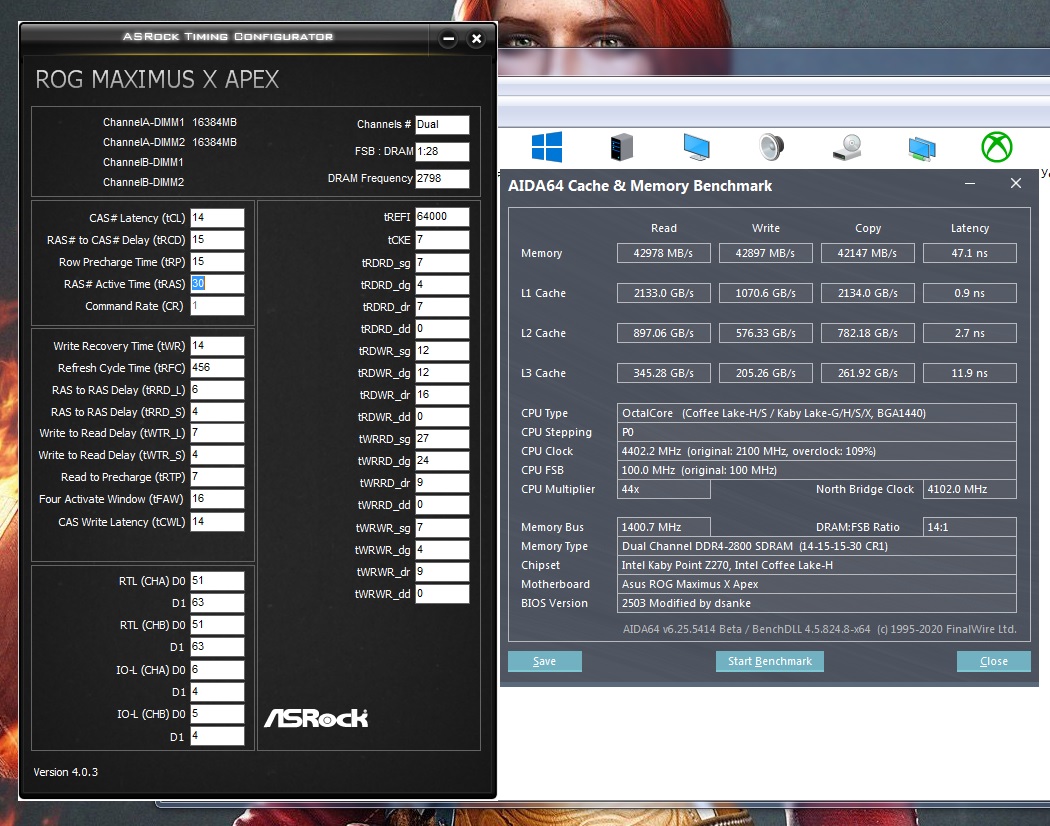Minimize the ASRock Timing Configurator window
Viewport: 1050px width, 826px height.
pyautogui.click(x=449, y=39)
